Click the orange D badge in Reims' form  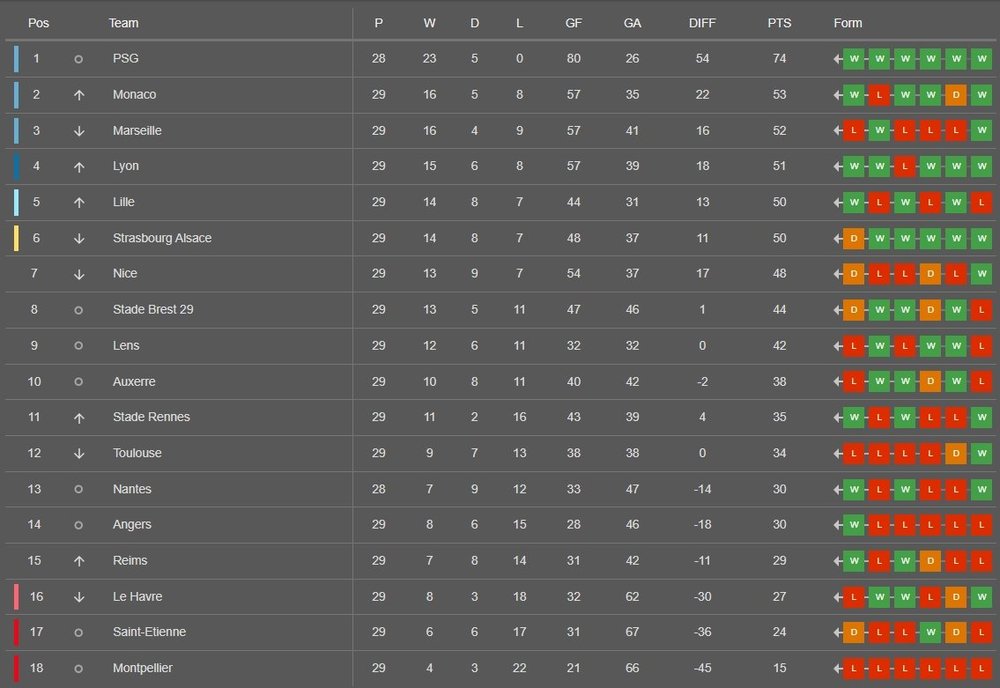click(x=930, y=560)
